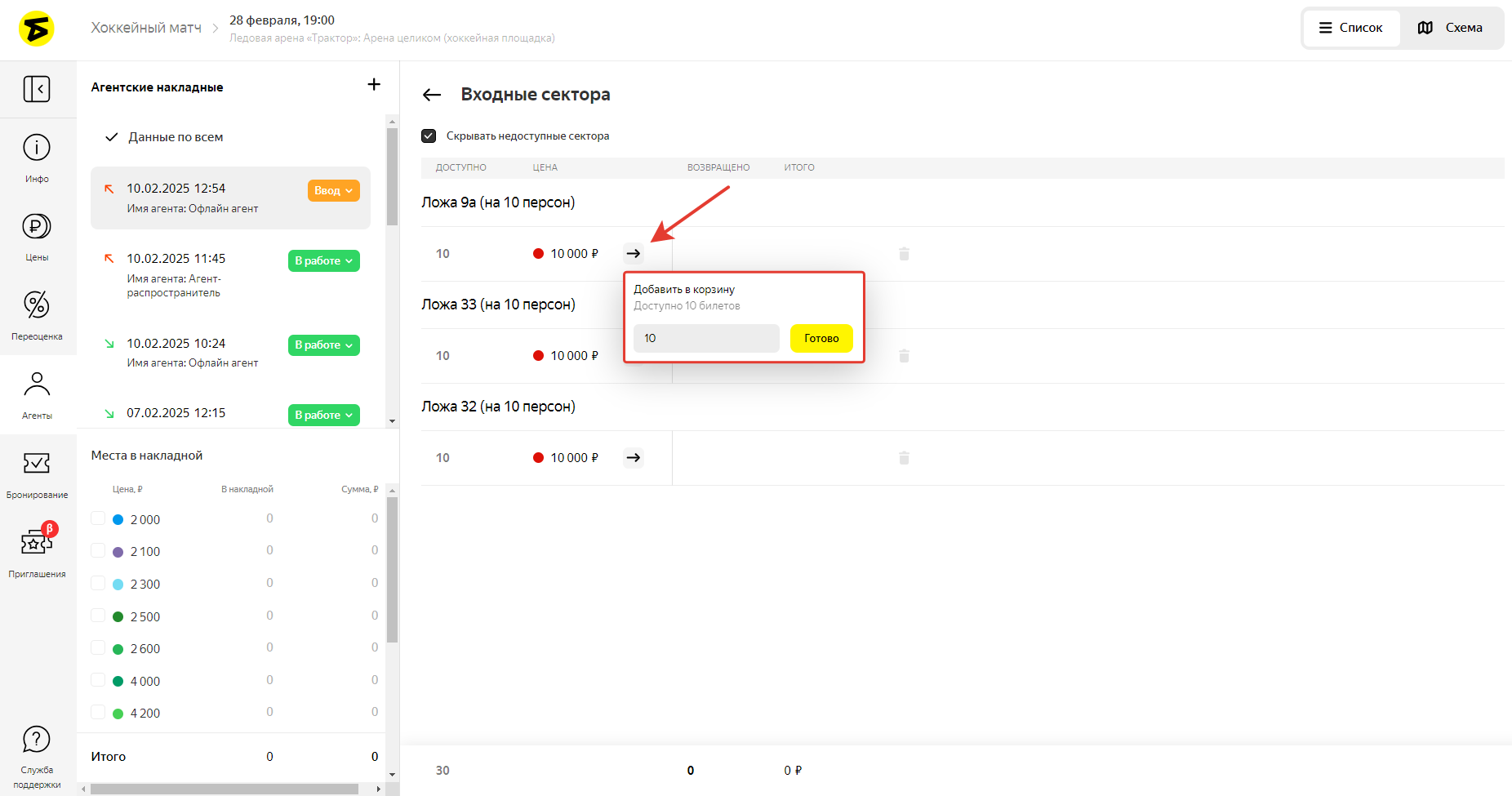Image resolution: width=1512 pixels, height=796 pixels.
Task: Expand the orange Ввод status dropdown
Action: (x=333, y=191)
